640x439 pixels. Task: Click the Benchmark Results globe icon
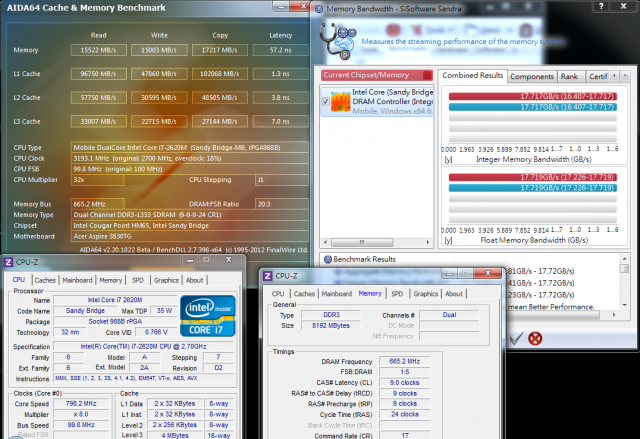[x=328, y=259]
